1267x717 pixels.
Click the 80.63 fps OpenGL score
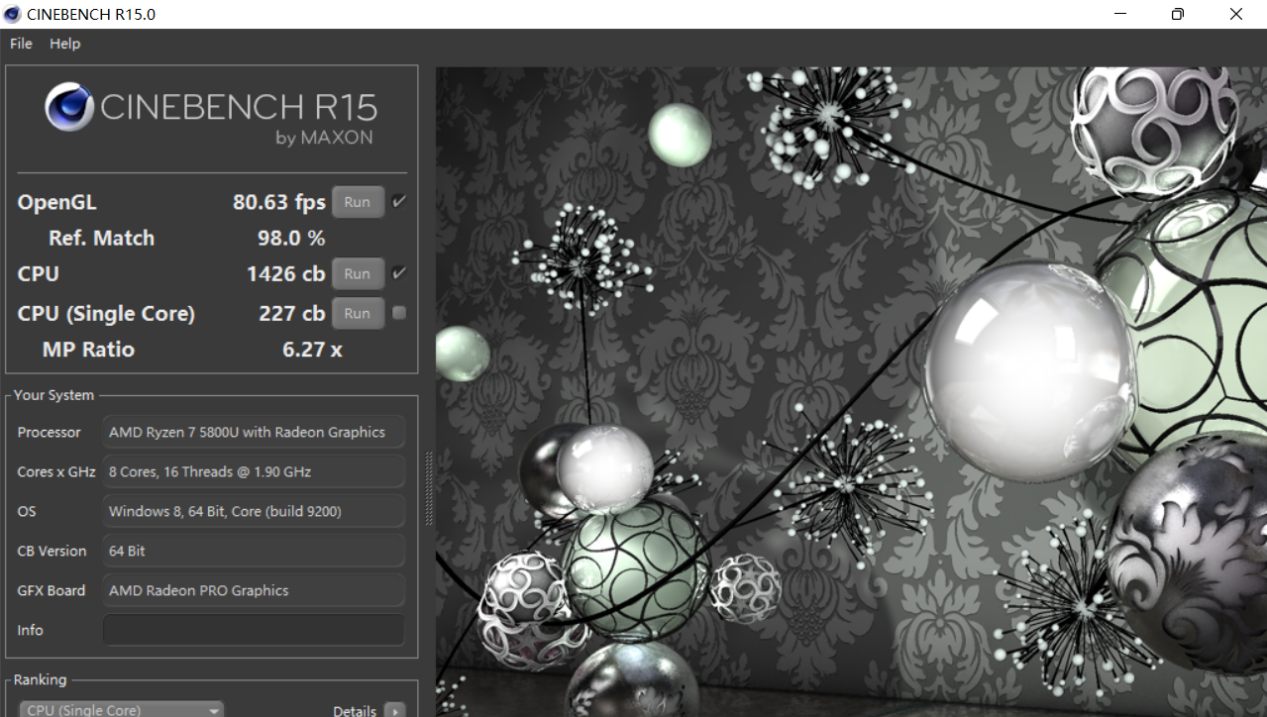pos(279,202)
